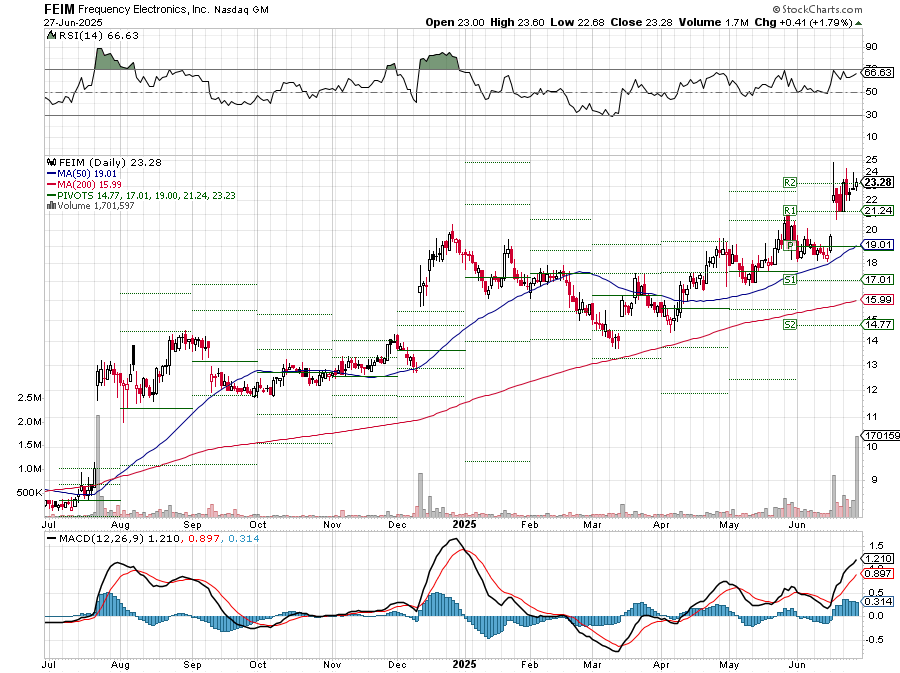Click the 21.24 price axis tag
This screenshot has width=900, height=673.
tap(878, 211)
